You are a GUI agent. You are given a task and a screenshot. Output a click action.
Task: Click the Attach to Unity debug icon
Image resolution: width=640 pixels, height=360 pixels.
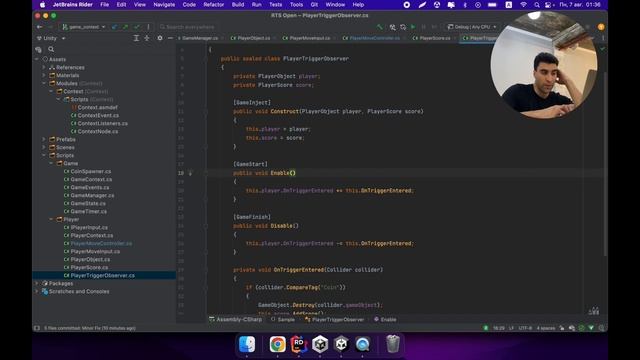coord(392,27)
